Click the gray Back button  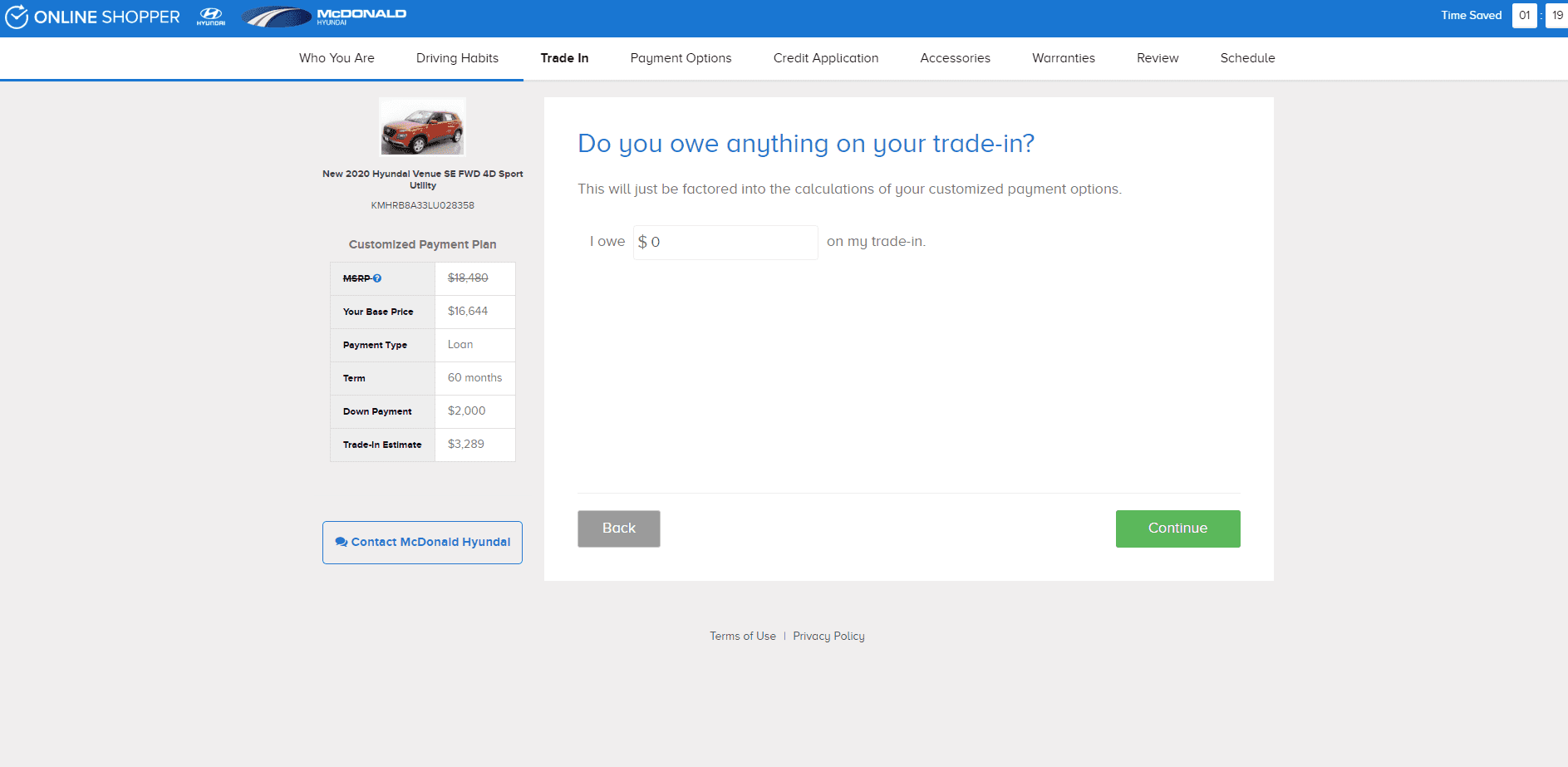pyautogui.click(x=619, y=529)
